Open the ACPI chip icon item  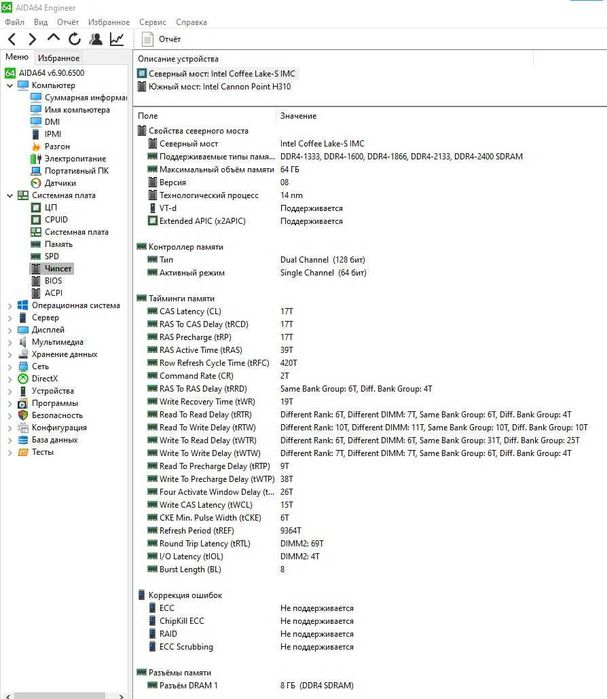pyautogui.click(x=47, y=293)
